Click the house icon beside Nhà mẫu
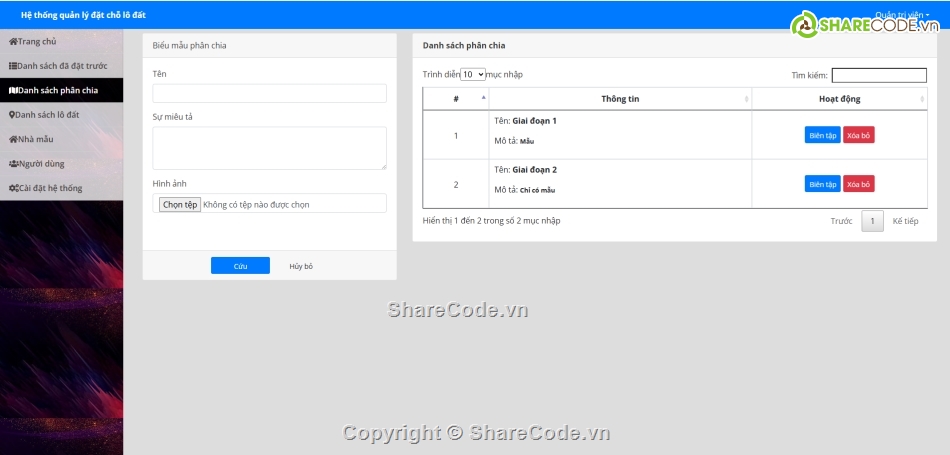The height and width of the screenshot is (455, 950). point(13,139)
